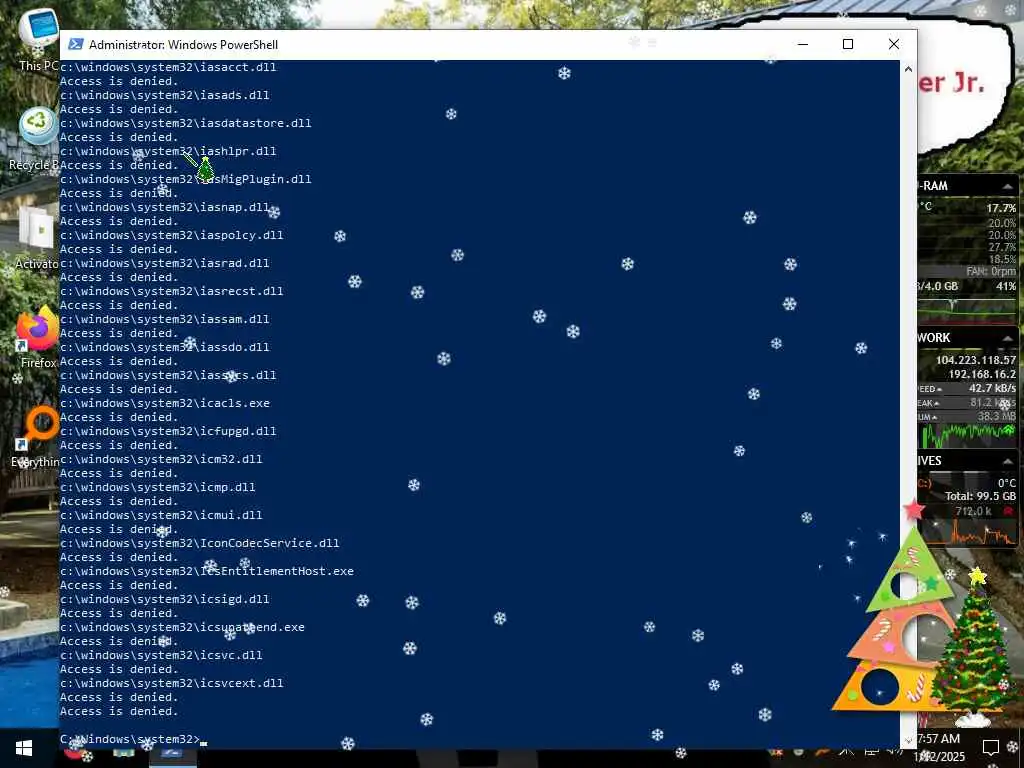Click the IconCodecService.dll output line
The width and height of the screenshot is (1024, 768).
[x=200, y=544]
